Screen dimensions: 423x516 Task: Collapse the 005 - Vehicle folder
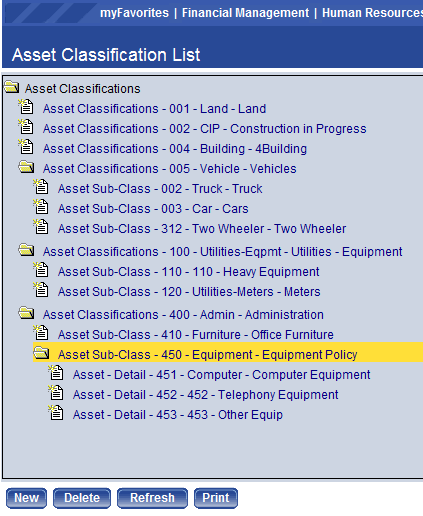pyautogui.click(x=26, y=167)
